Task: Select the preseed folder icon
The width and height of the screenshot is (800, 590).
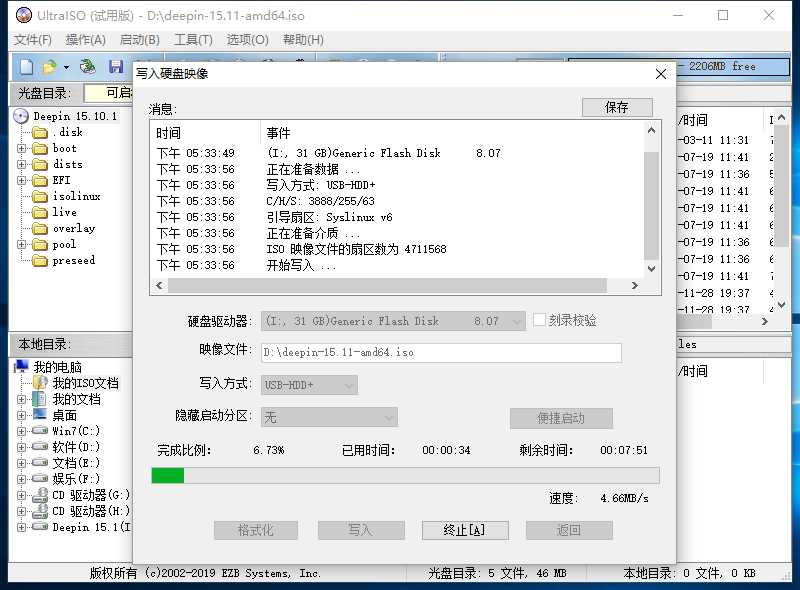Action: click(40, 261)
